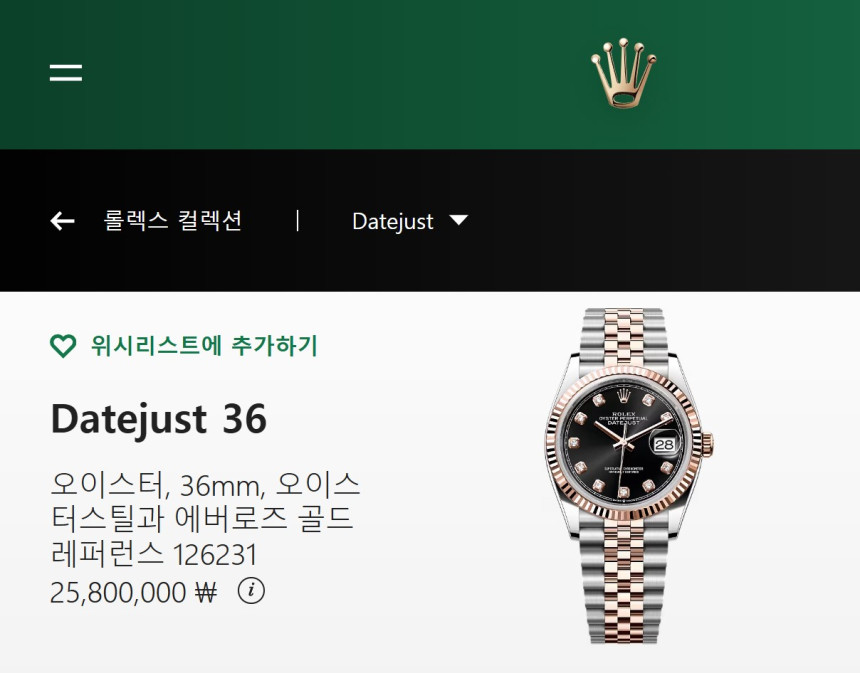The image size is (860, 673).
Task: Select the Datejust collection label
Action: click(393, 222)
